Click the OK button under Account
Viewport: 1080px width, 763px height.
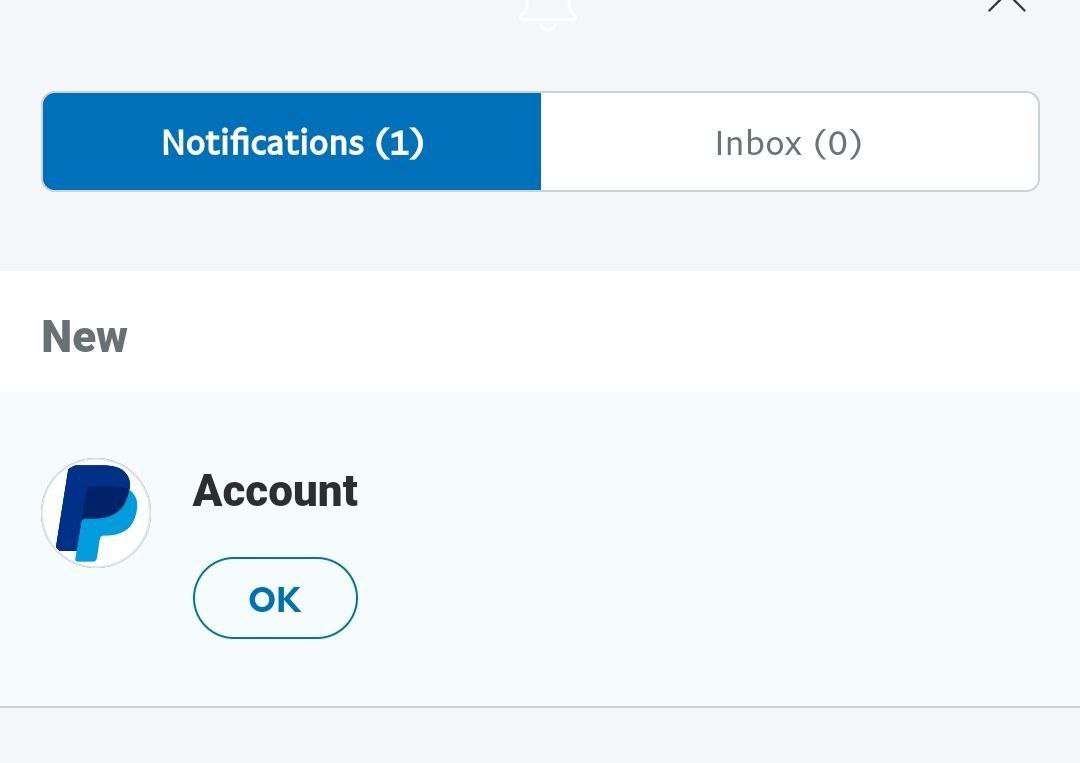[275, 598]
